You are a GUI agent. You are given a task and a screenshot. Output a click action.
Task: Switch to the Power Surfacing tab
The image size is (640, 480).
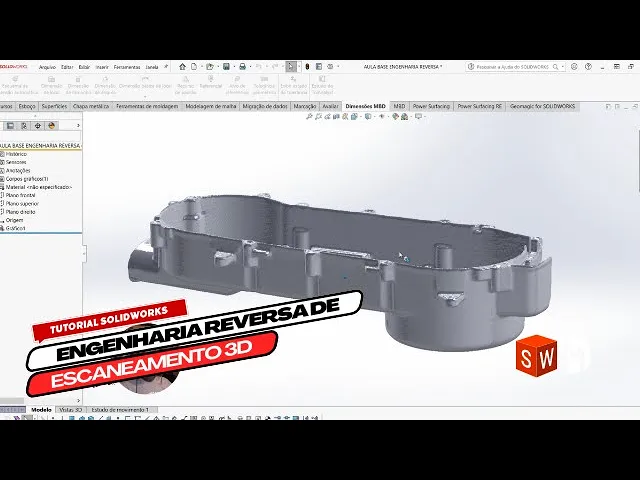(431, 106)
